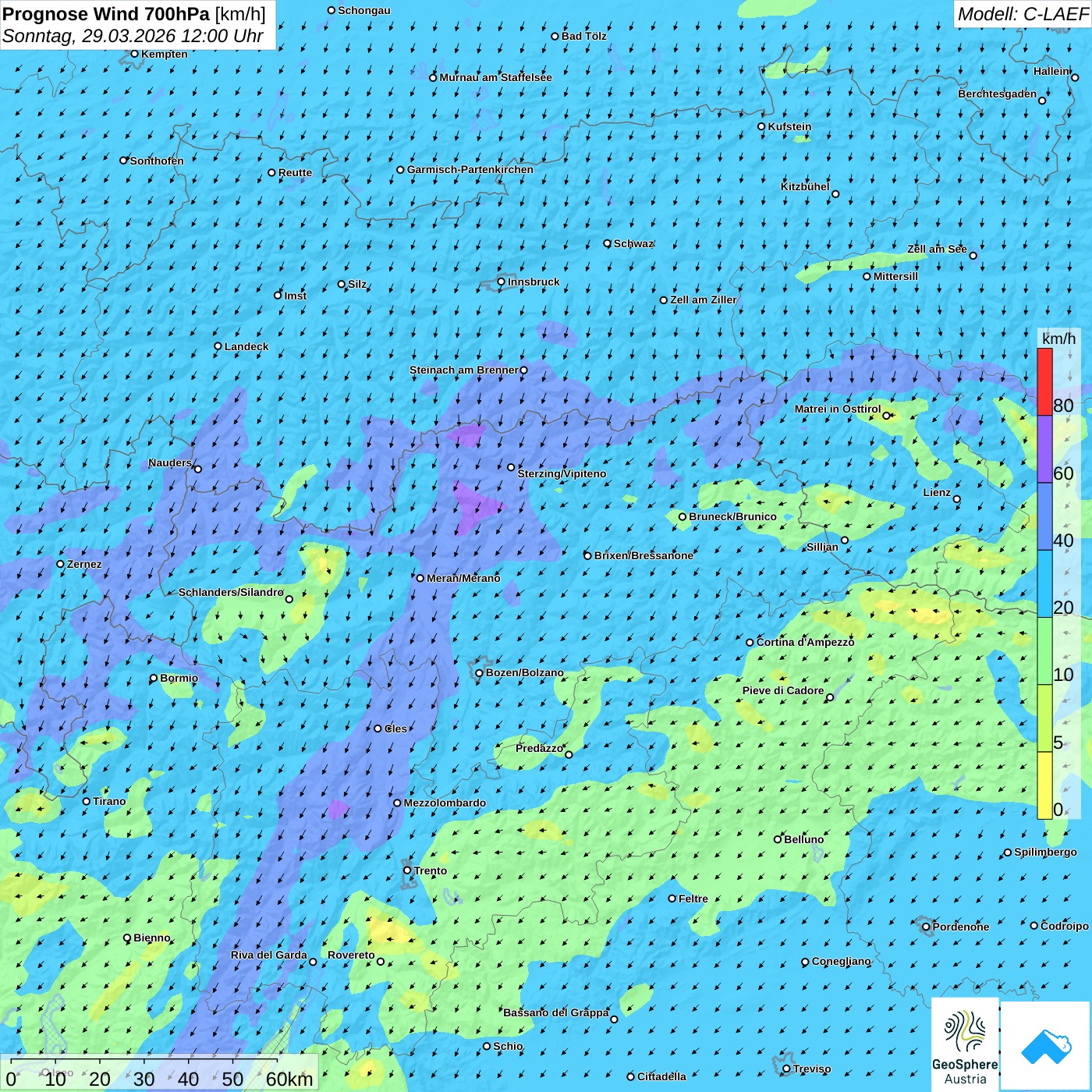Click the Kempten city label

(165, 54)
